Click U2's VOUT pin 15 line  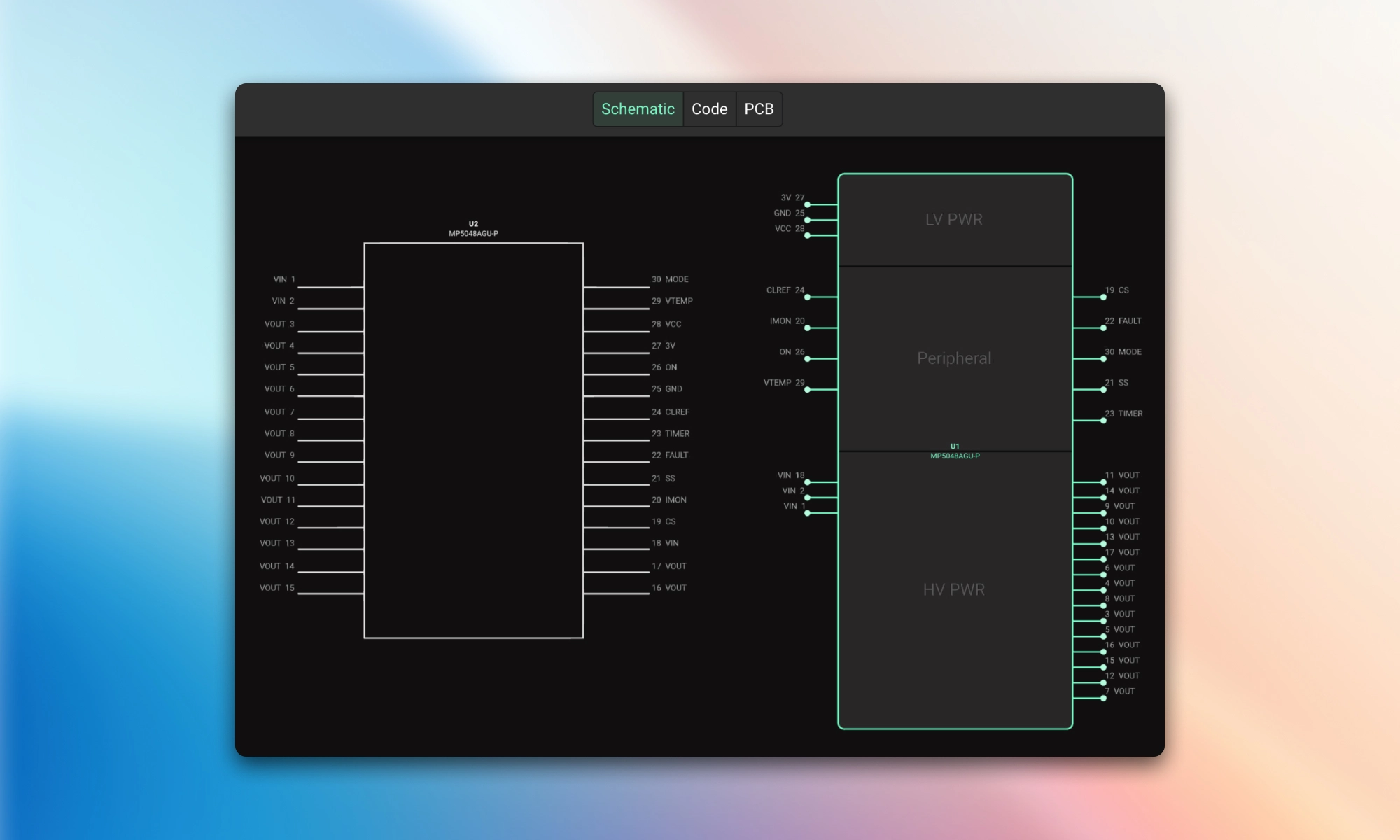(x=330, y=594)
